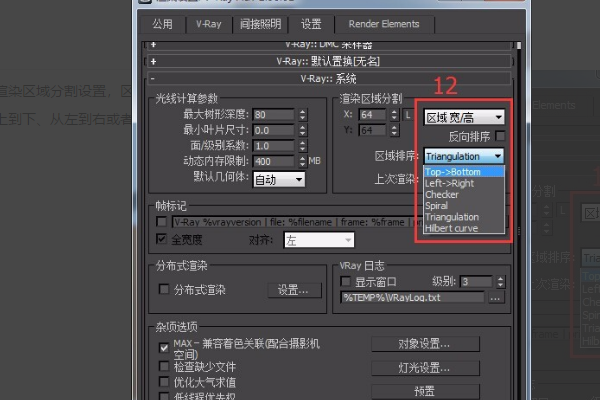Click the 最小叶片尺寸 value field
This screenshot has width=600, height=400.
[274, 130]
